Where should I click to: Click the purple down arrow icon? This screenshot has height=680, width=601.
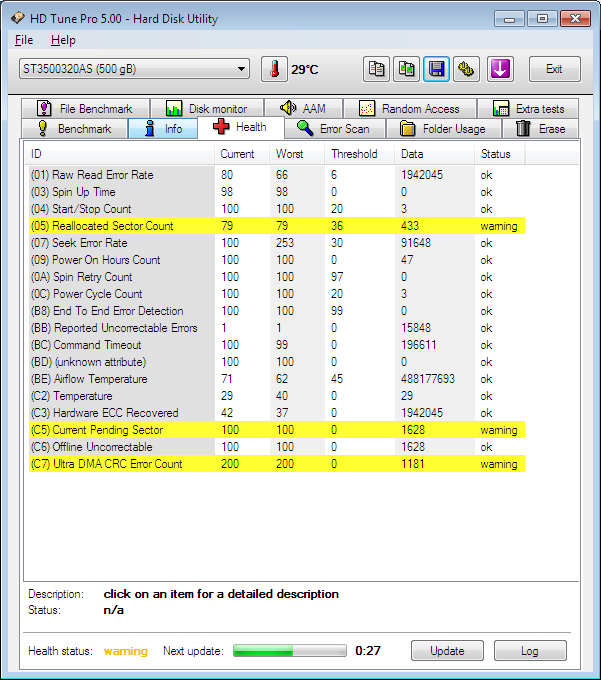point(500,69)
